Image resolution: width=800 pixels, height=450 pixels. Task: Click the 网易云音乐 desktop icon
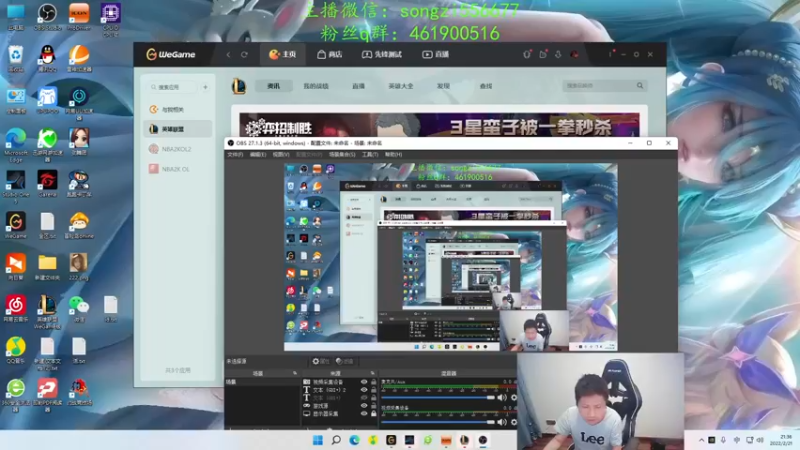point(16,309)
